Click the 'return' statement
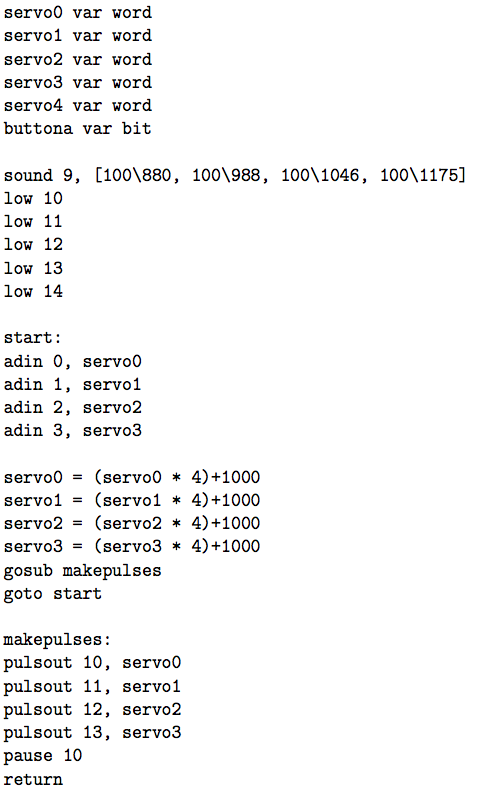Viewport: 477px width, 792px height. coord(33,779)
